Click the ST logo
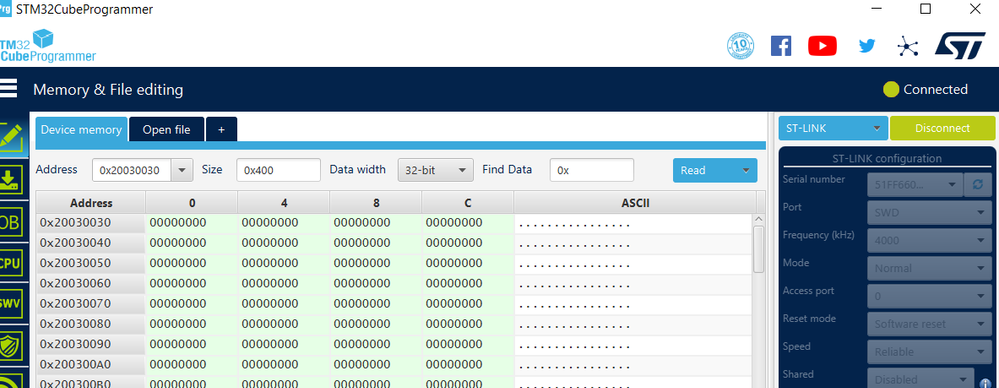This screenshot has width=999, height=388. 960,46
